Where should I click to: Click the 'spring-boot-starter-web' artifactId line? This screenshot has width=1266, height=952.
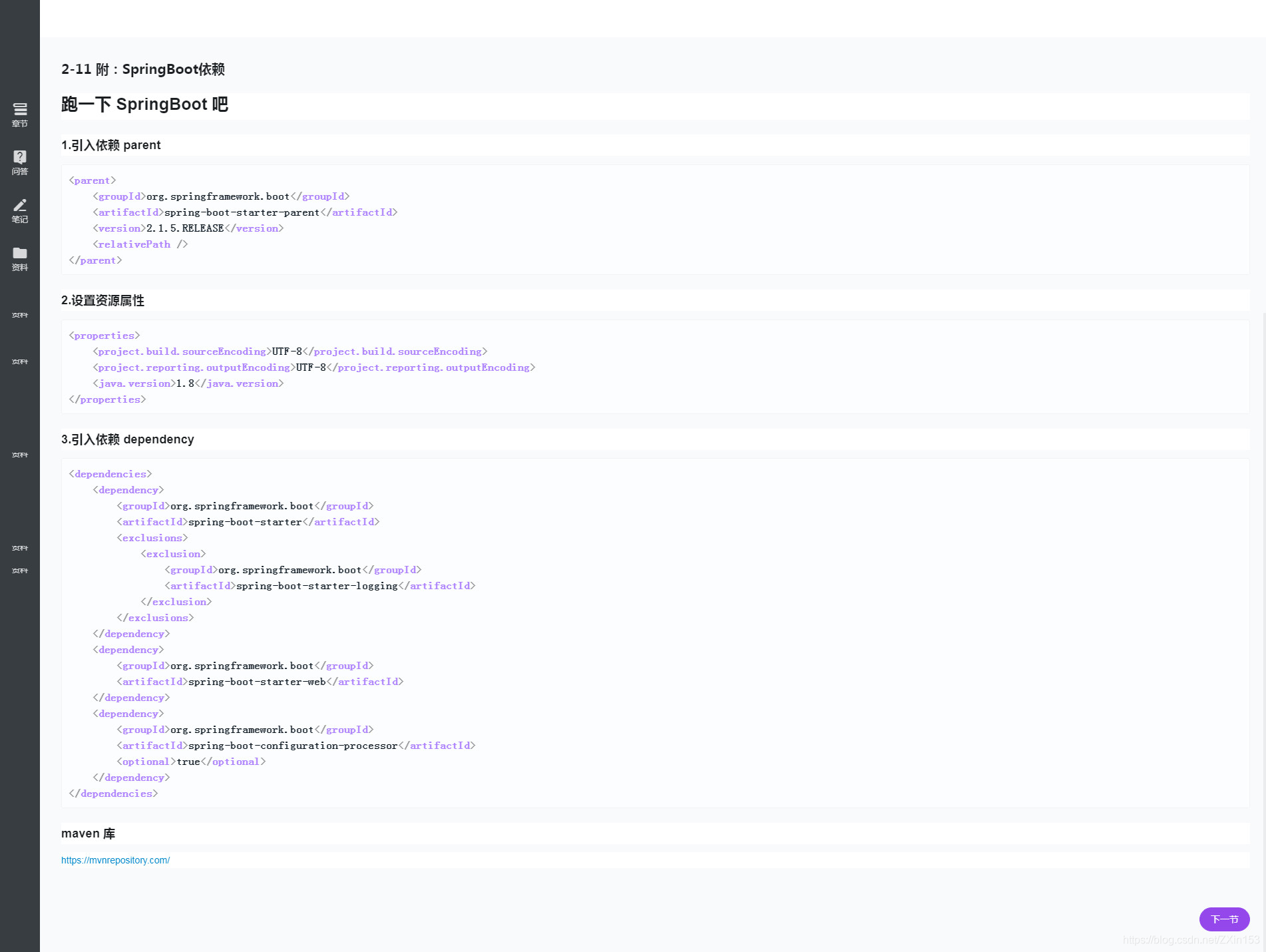point(260,682)
